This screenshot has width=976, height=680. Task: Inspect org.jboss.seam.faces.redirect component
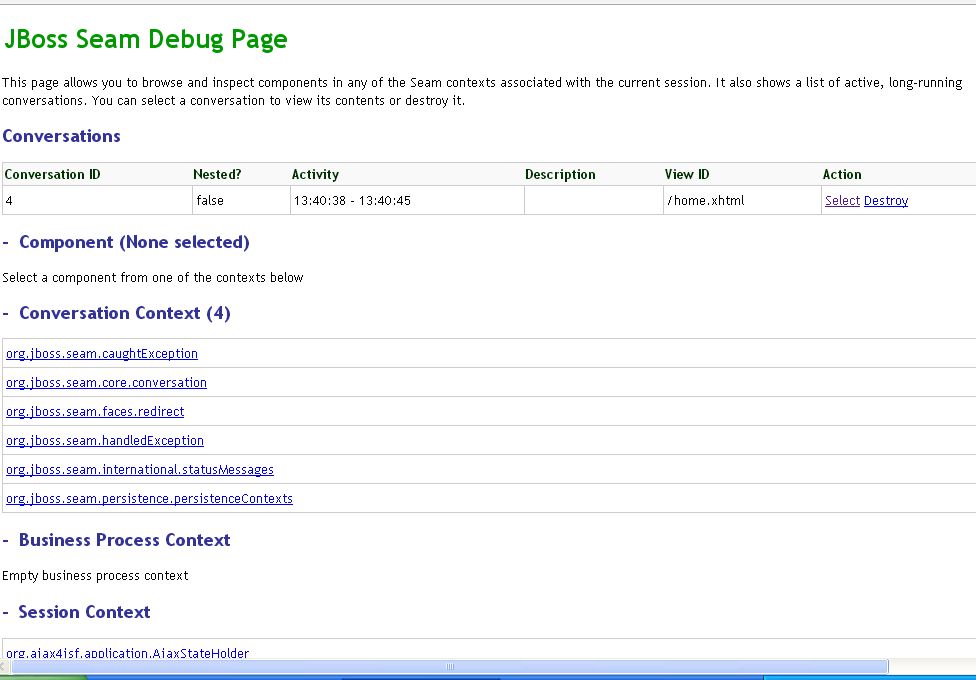[95, 412]
